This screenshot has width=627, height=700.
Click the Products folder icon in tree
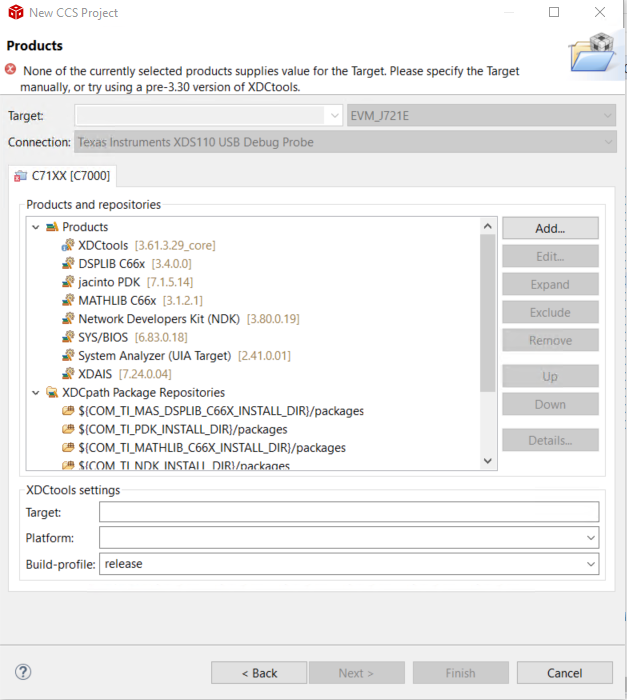tap(52, 227)
